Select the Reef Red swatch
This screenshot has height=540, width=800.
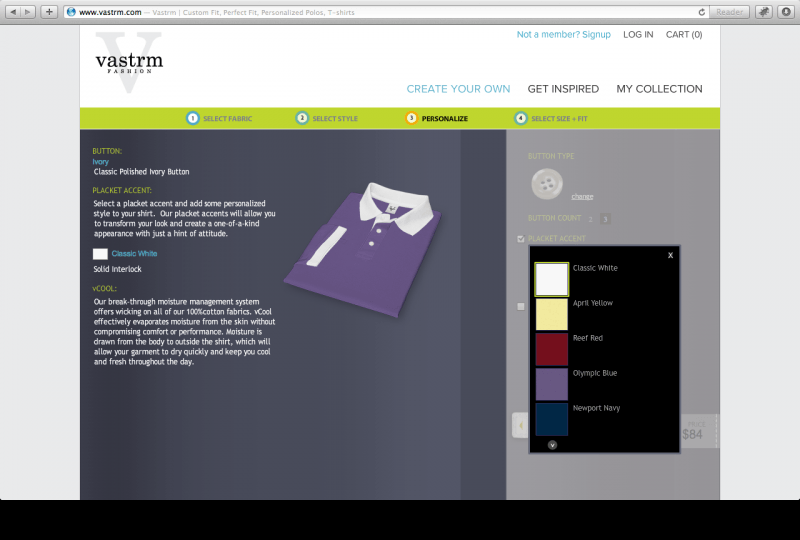pyautogui.click(x=552, y=349)
